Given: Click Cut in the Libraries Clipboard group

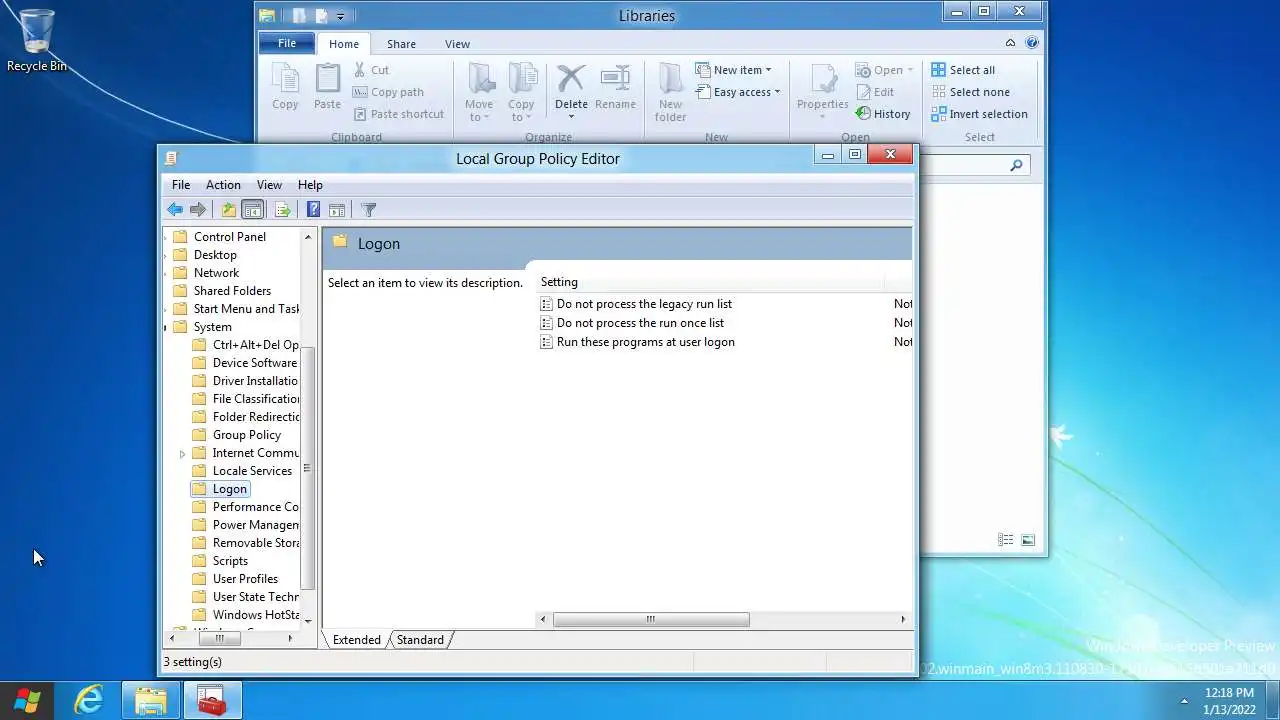Looking at the screenshot, I should 371,70.
